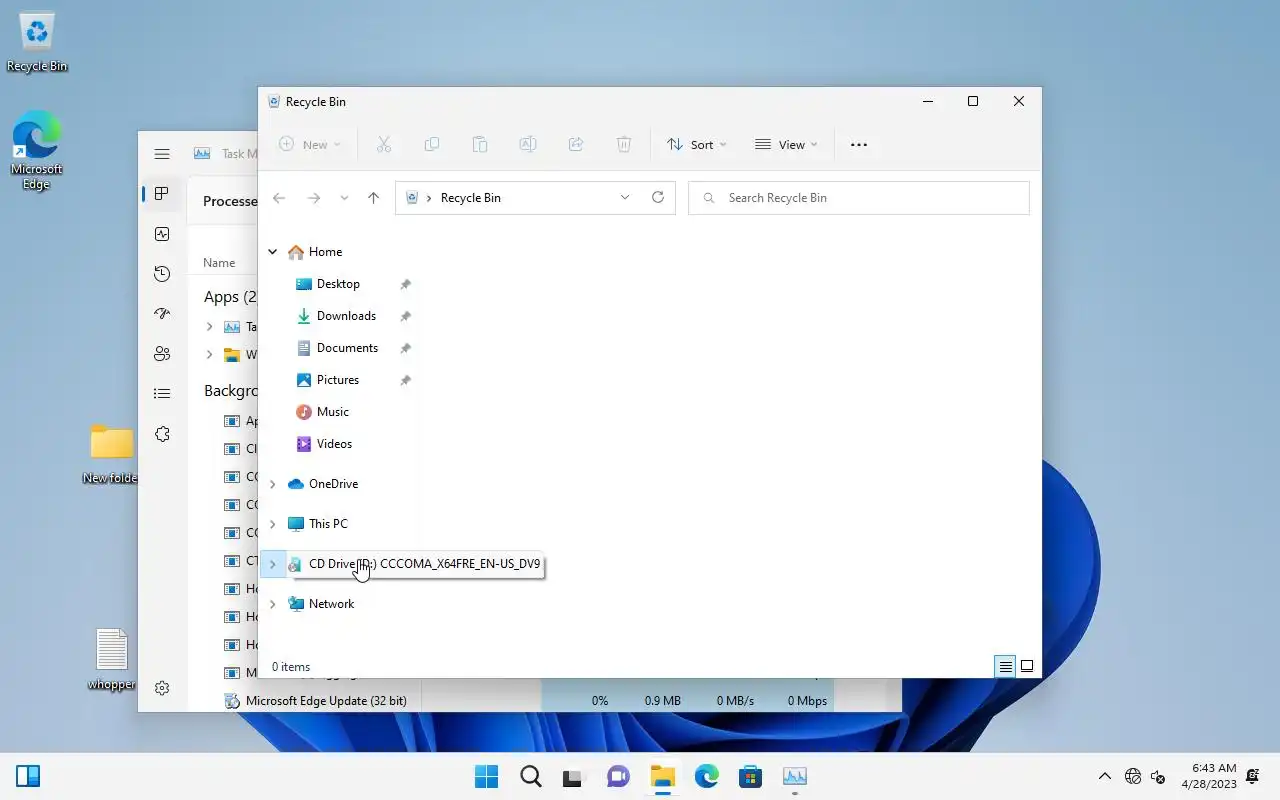Image resolution: width=1280 pixels, height=800 pixels.
Task: Click the network icon in system tray
Action: coord(1133,776)
